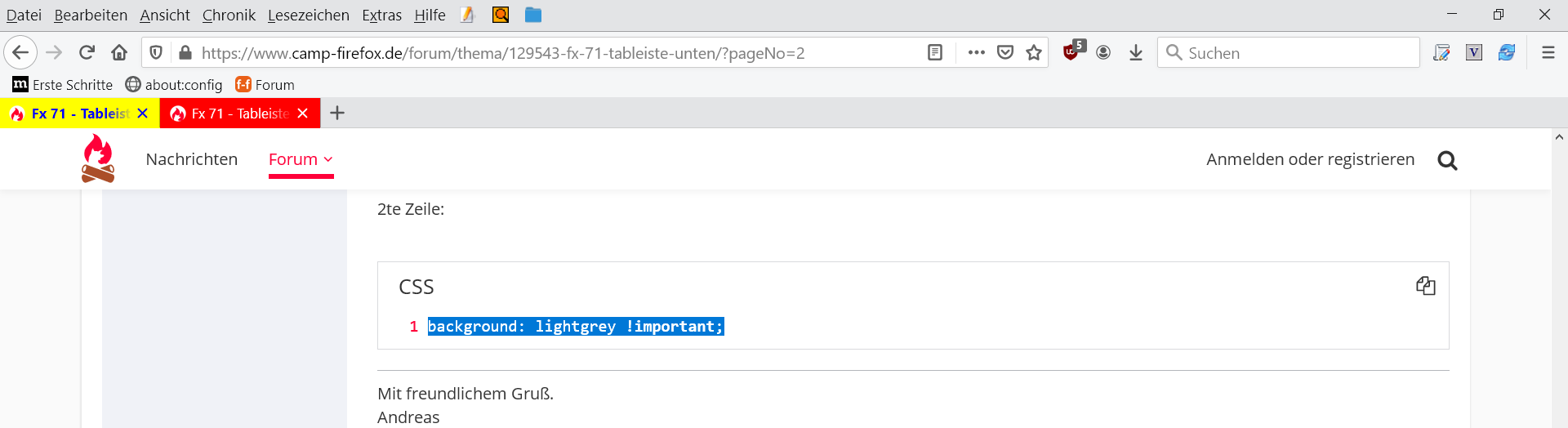
Task: Click Anmelden oder registrieren
Action: pos(1310,159)
